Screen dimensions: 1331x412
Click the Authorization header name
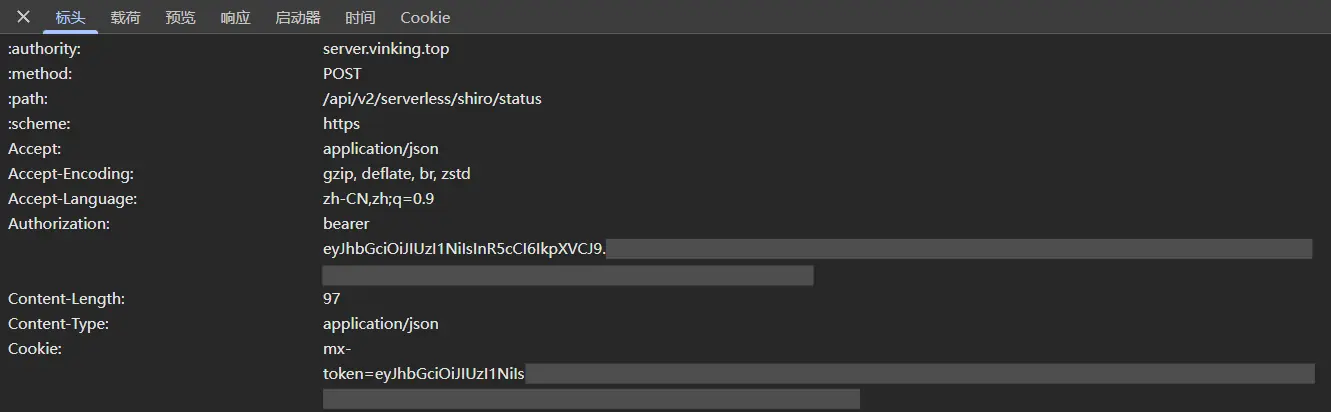pos(59,224)
